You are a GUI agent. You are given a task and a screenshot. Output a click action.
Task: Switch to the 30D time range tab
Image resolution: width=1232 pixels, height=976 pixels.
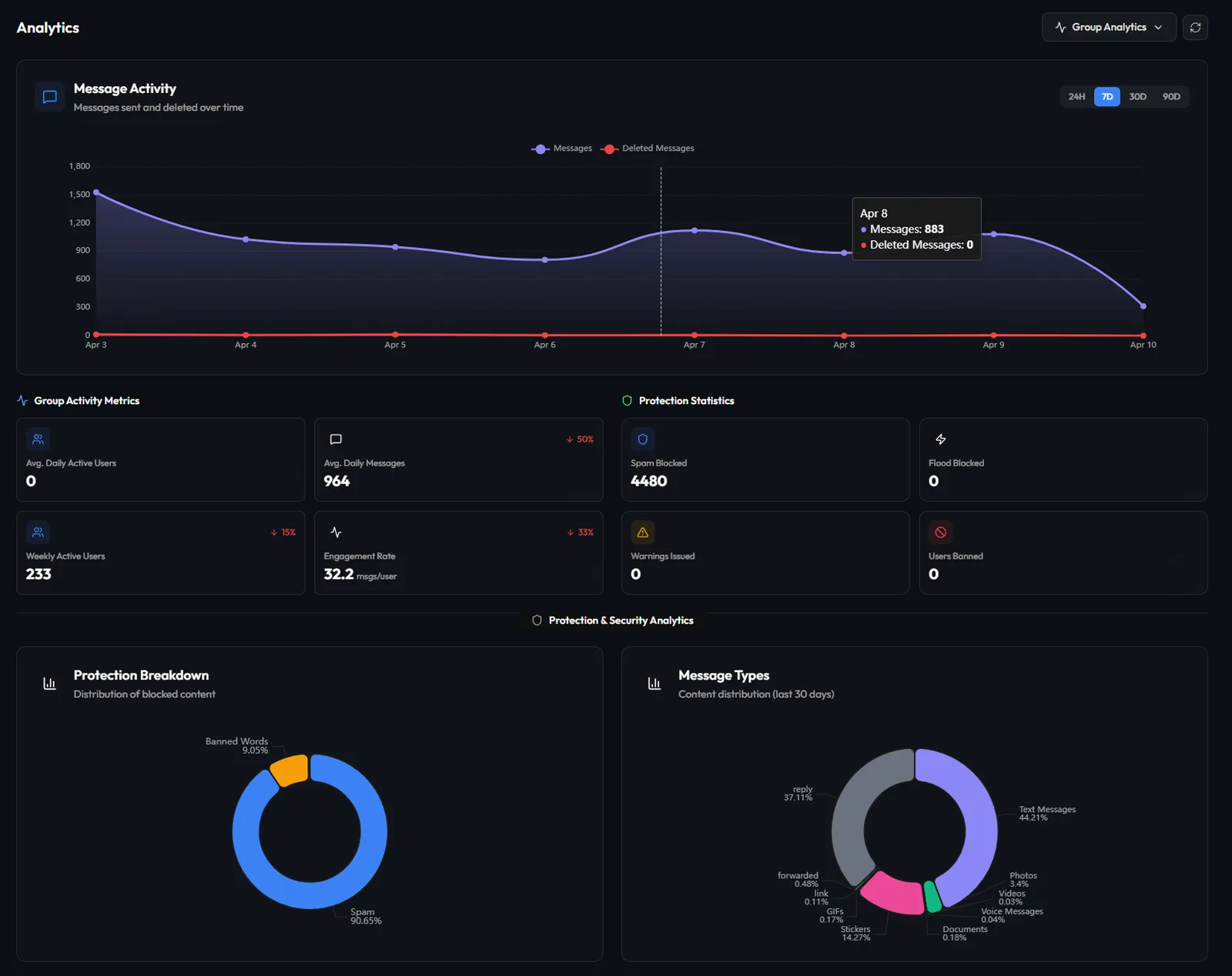pyautogui.click(x=1137, y=96)
